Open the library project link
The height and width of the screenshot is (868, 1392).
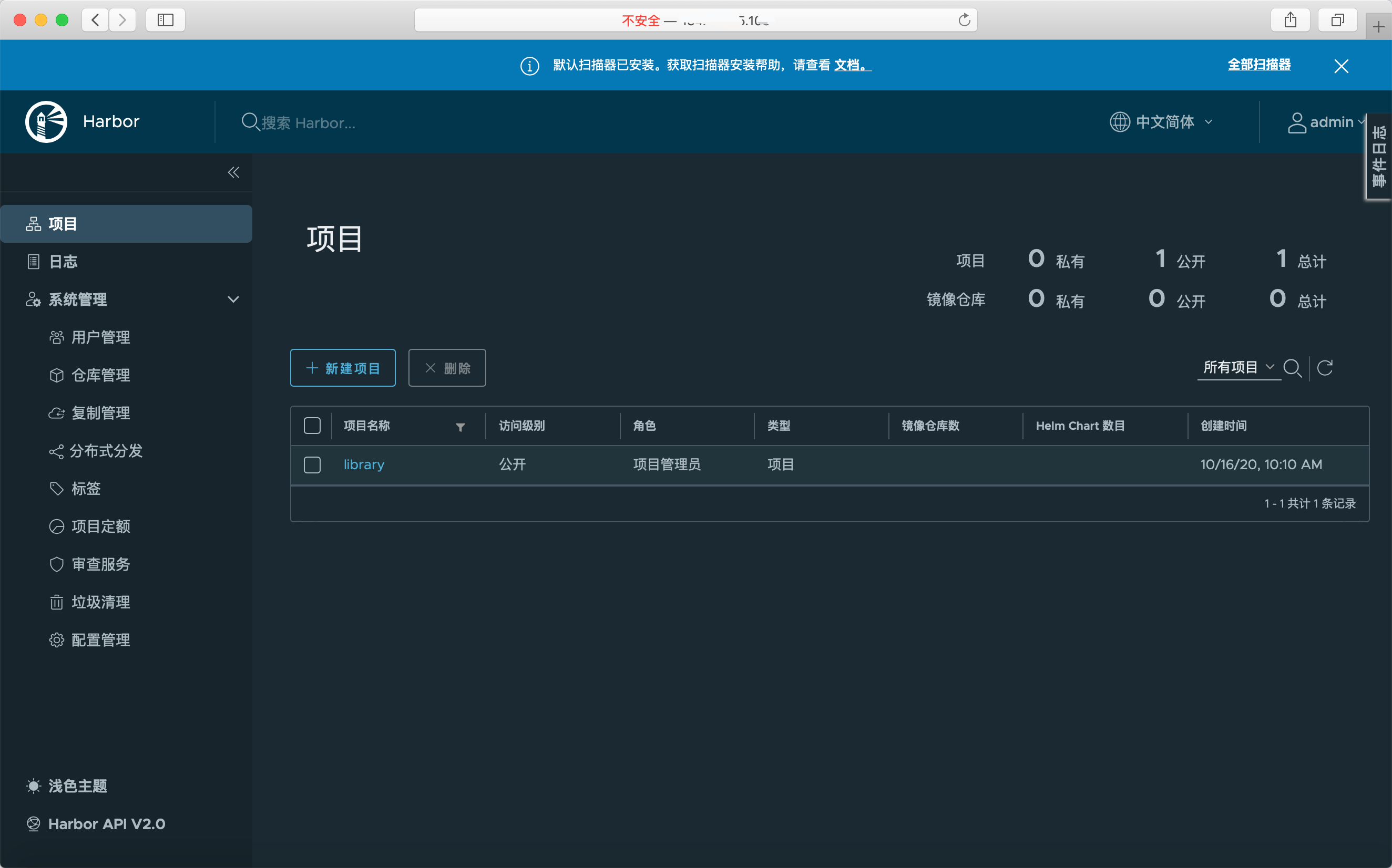click(364, 465)
